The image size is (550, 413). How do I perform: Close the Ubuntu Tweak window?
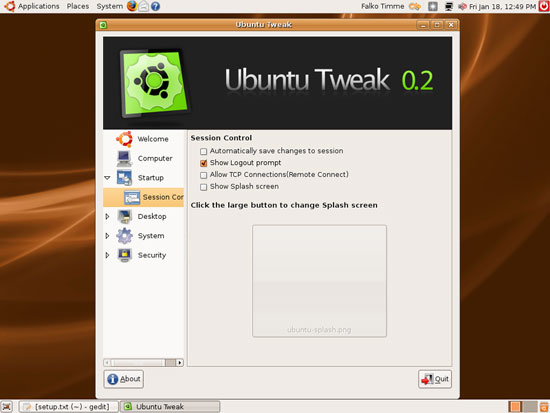(451, 25)
